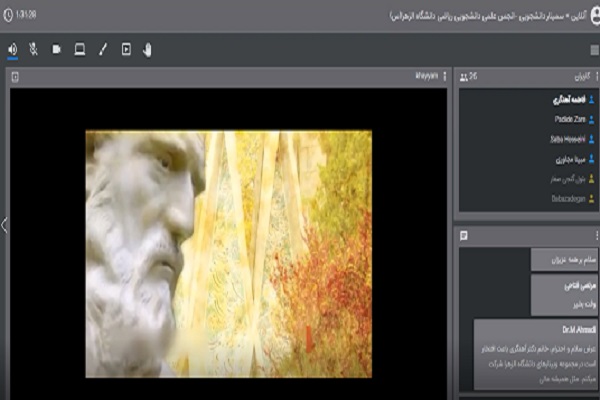Open the users panel three-dot menu
This screenshot has height=400, width=600.
pyautogui.click(x=597, y=77)
